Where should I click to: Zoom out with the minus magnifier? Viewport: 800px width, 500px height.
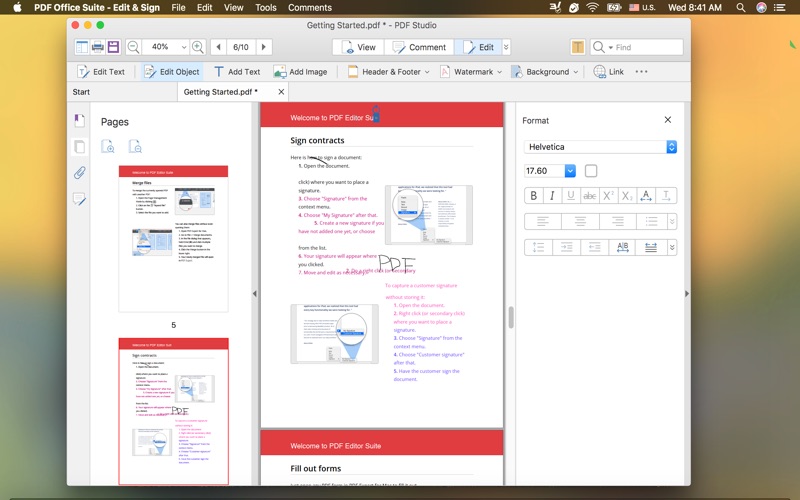[x=133, y=47]
